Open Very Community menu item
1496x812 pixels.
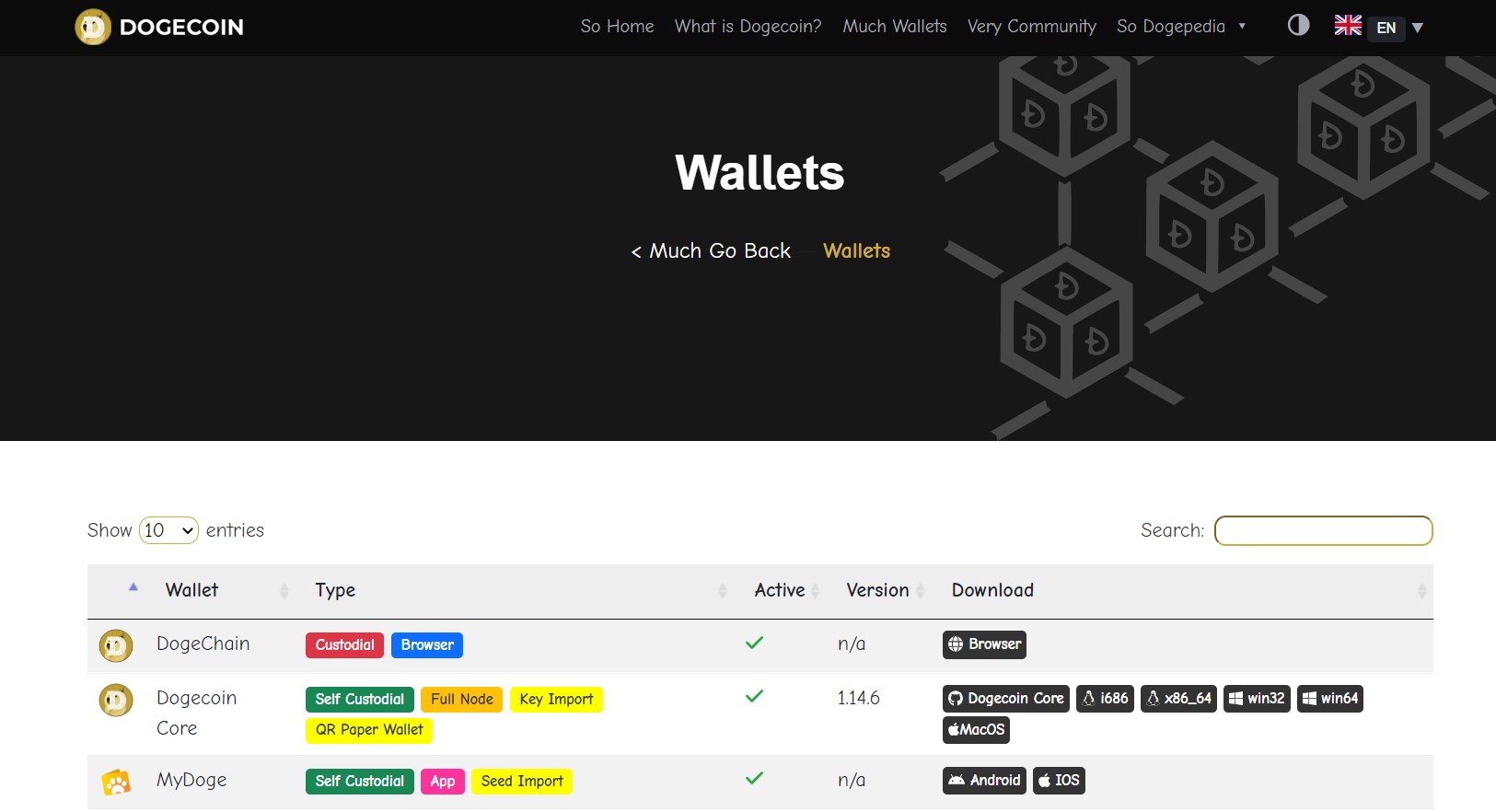click(1032, 27)
